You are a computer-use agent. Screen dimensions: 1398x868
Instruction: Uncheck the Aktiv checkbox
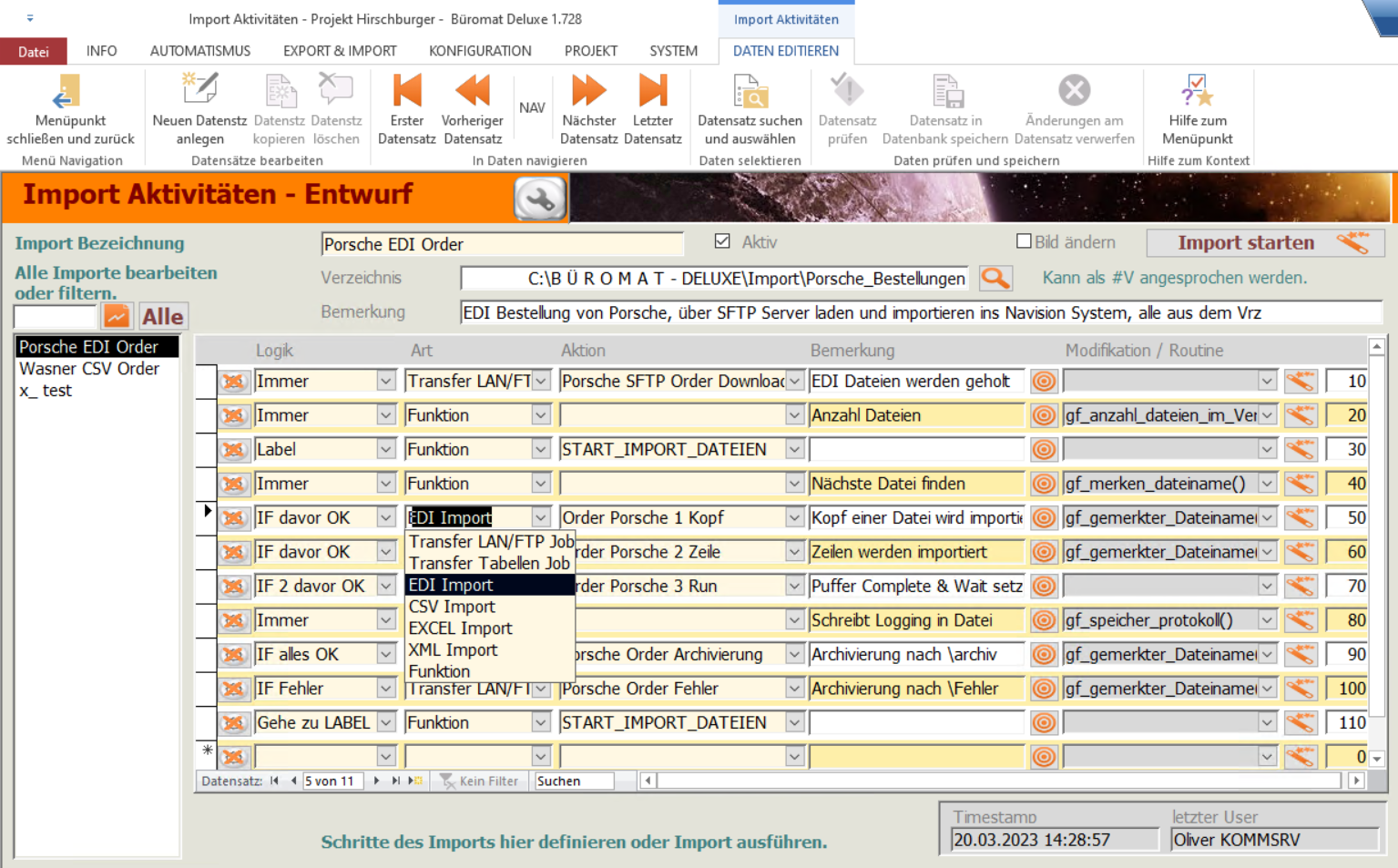(722, 241)
